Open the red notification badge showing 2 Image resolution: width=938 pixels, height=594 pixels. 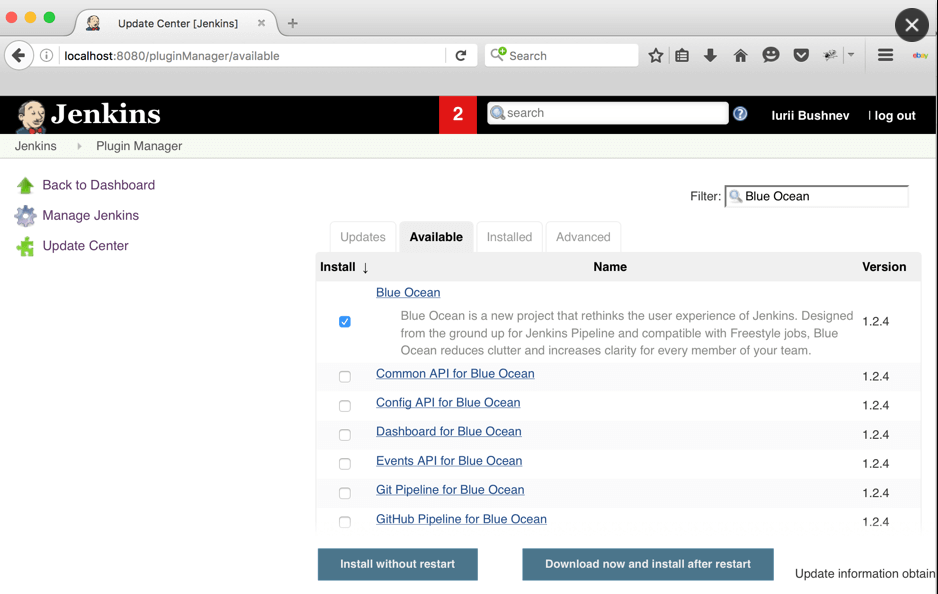click(458, 115)
